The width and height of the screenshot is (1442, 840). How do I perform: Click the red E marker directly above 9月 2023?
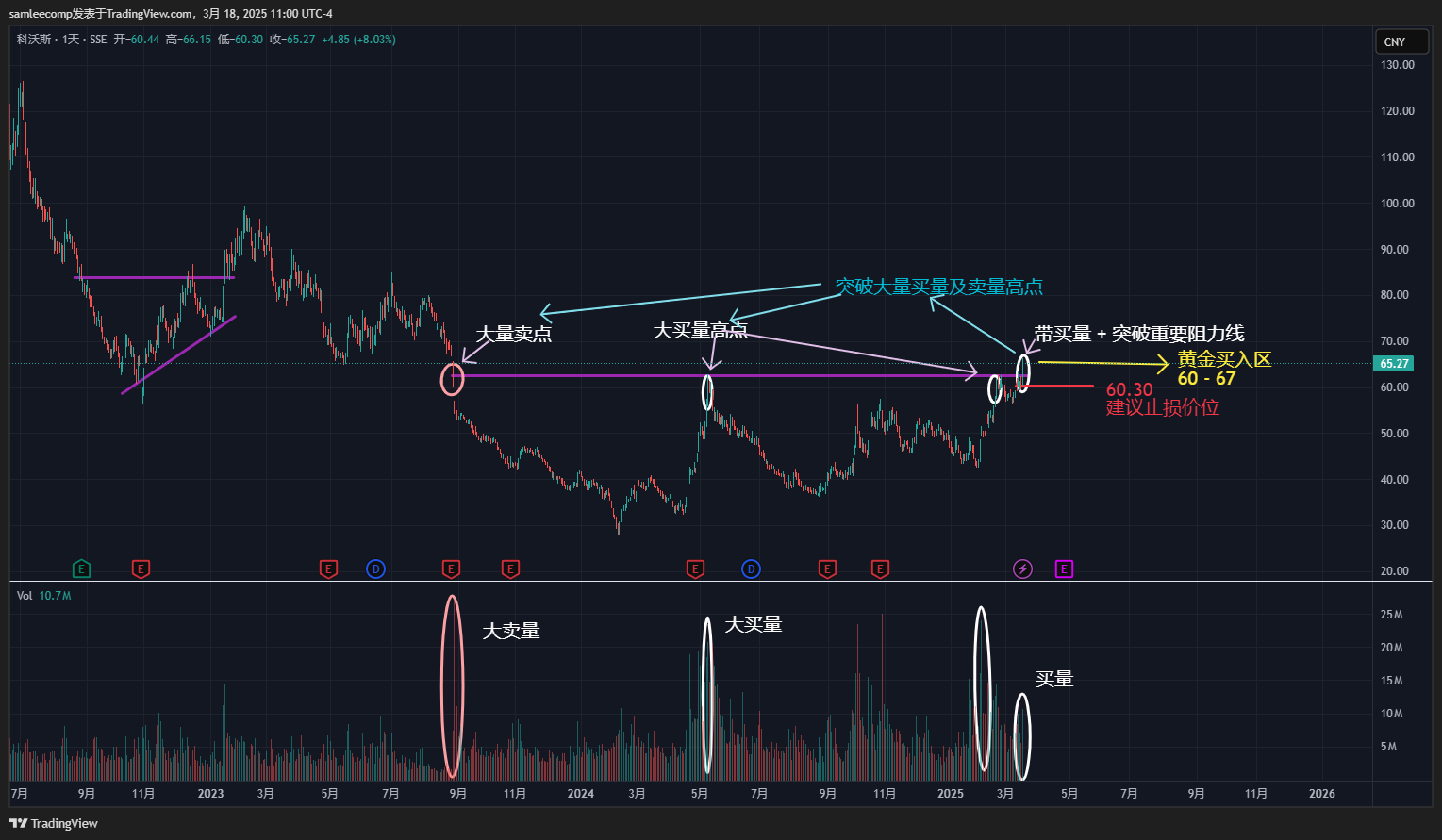pyautogui.click(x=451, y=568)
